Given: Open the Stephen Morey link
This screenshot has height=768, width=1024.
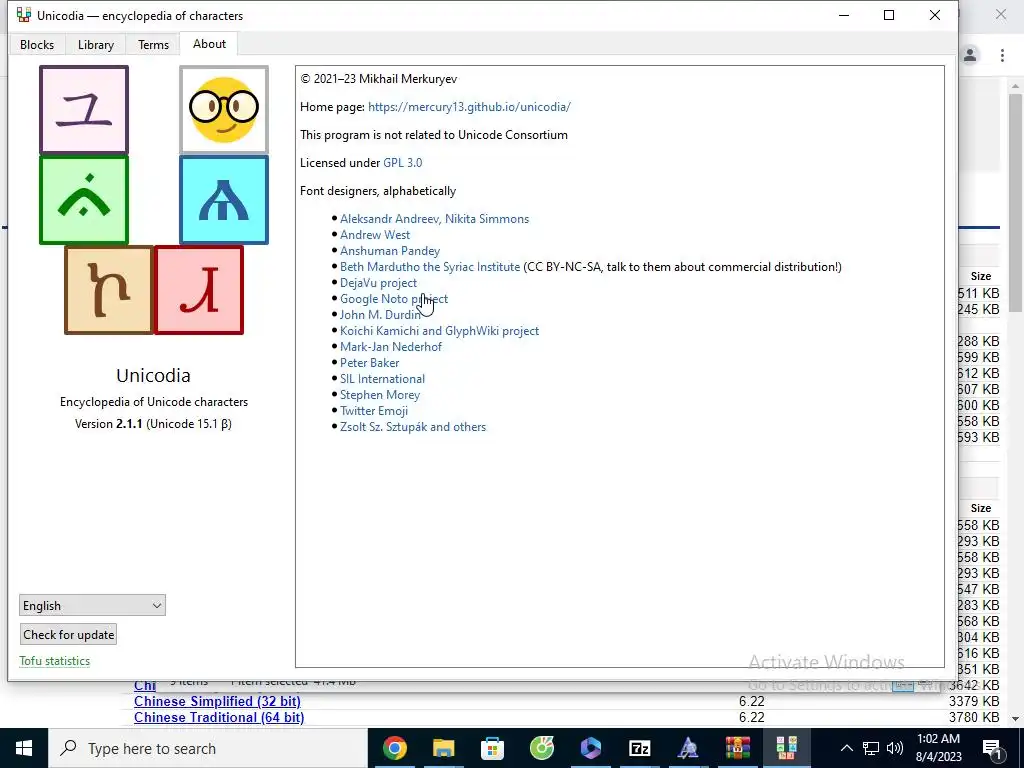Looking at the screenshot, I should tap(380, 394).
